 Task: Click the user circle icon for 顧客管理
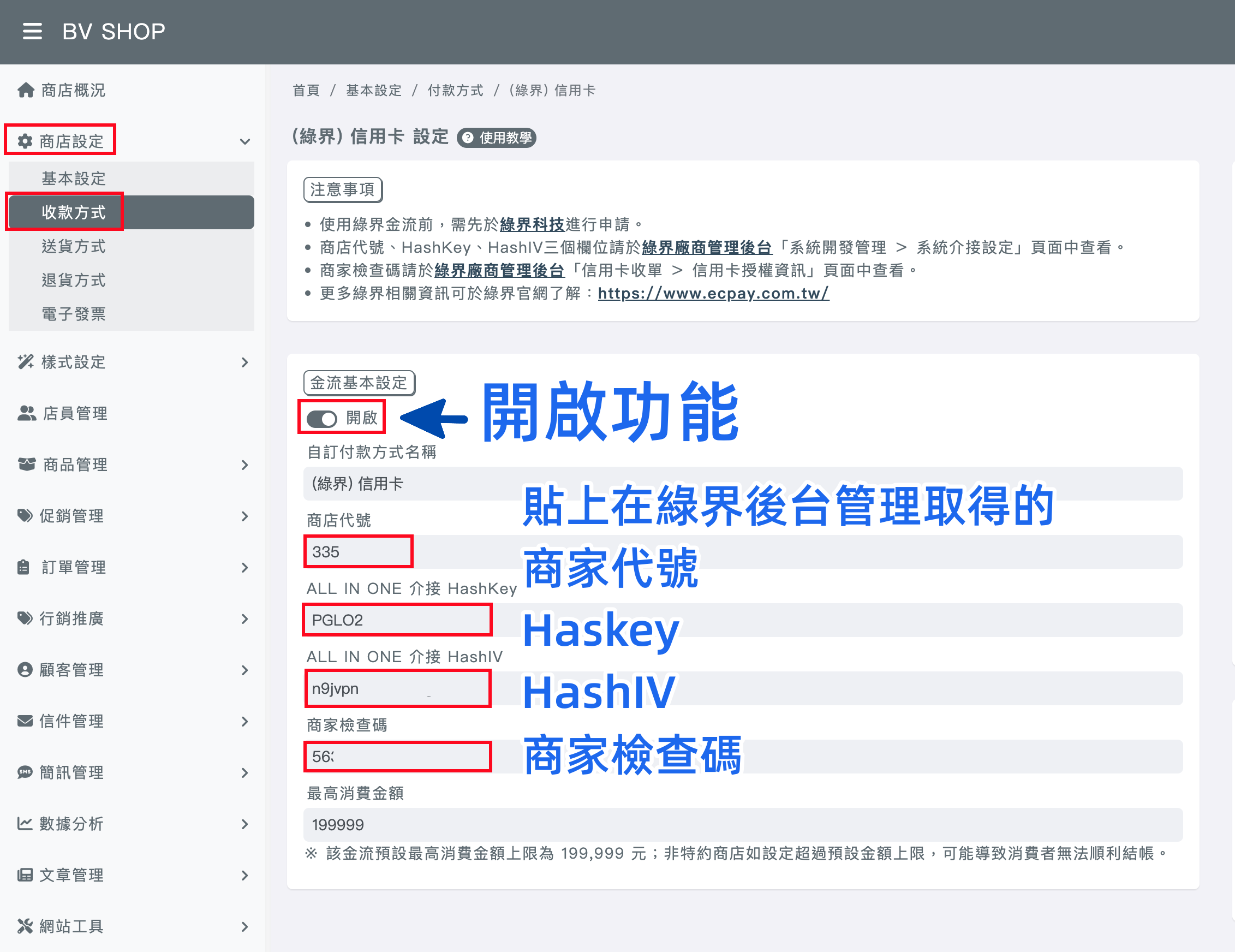pyautogui.click(x=25, y=670)
